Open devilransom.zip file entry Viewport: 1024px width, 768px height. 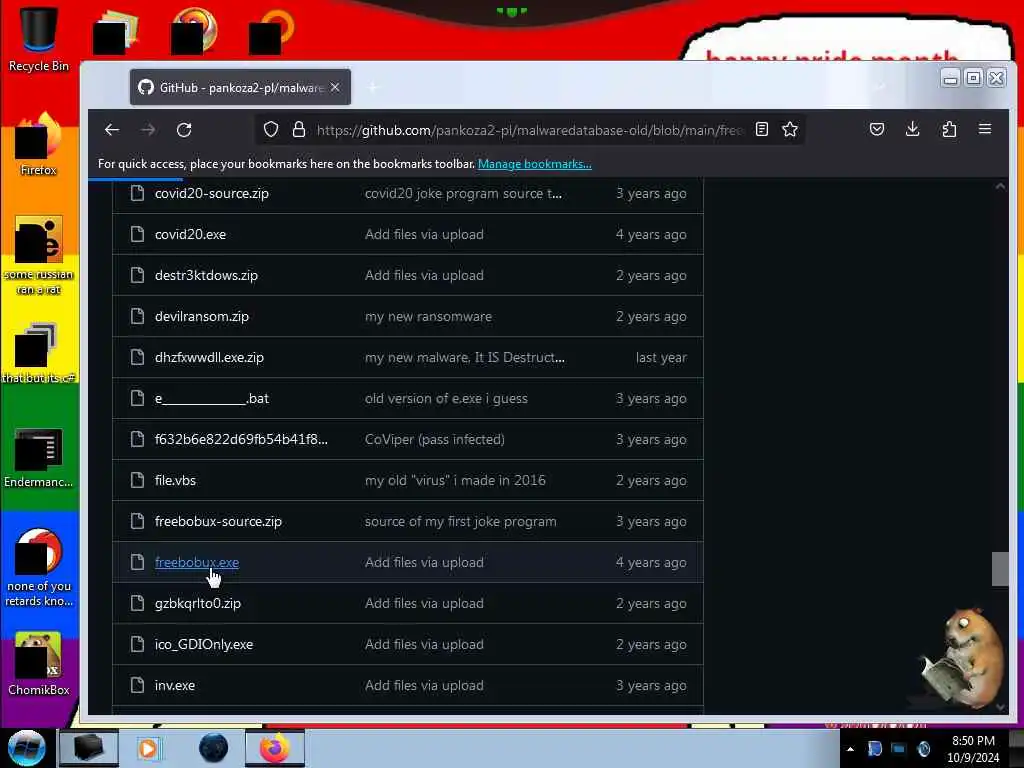[x=202, y=317]
